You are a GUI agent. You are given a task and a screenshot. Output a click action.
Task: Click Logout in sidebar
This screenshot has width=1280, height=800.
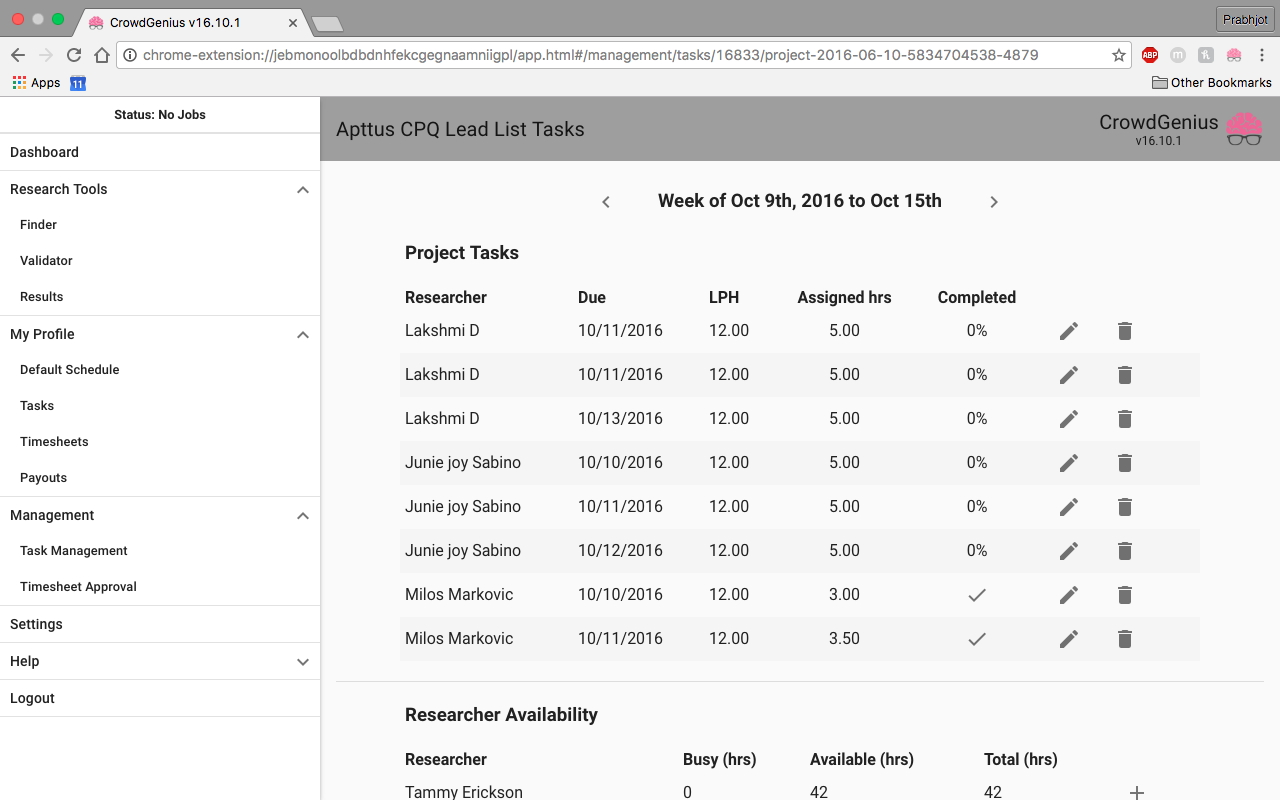160,698
